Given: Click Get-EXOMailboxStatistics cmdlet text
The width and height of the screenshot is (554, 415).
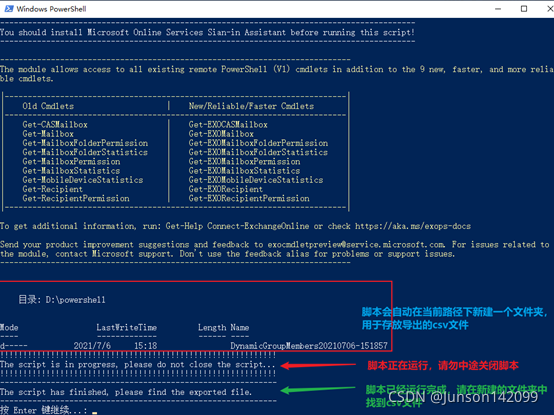Looking at the screenshot, I should click(x=244, y=171).
